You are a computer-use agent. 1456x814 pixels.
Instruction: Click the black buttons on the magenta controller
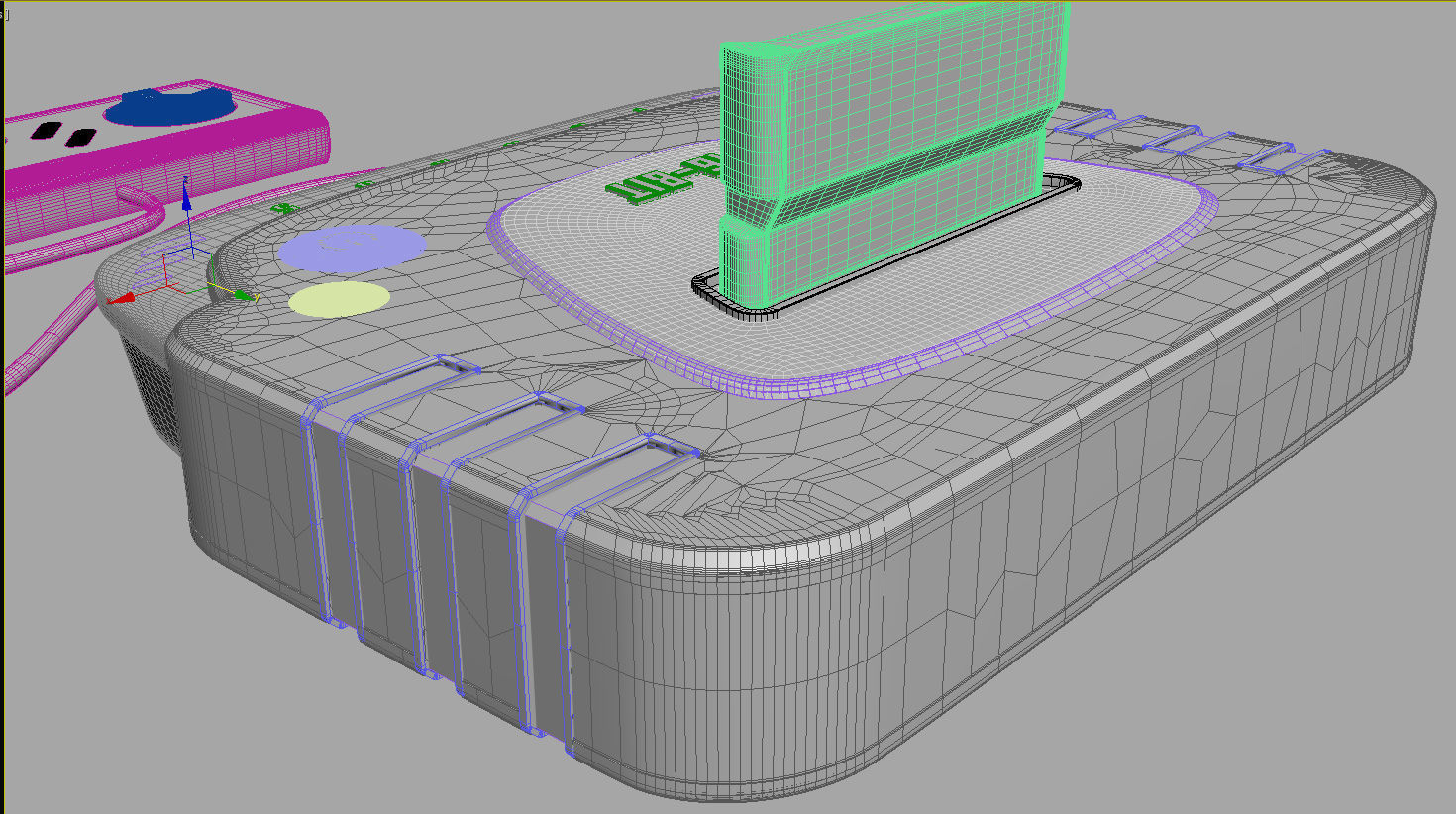61,134
